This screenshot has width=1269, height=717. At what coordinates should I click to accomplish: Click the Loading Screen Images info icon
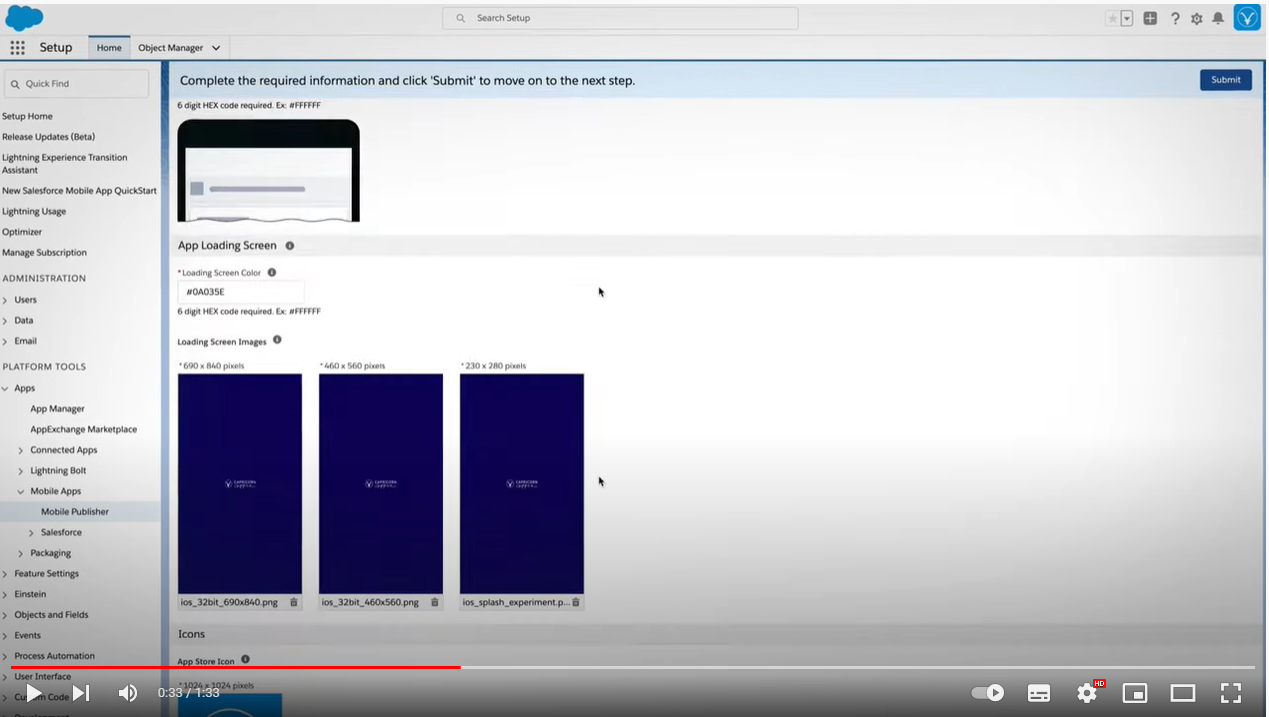pos(277,340)
